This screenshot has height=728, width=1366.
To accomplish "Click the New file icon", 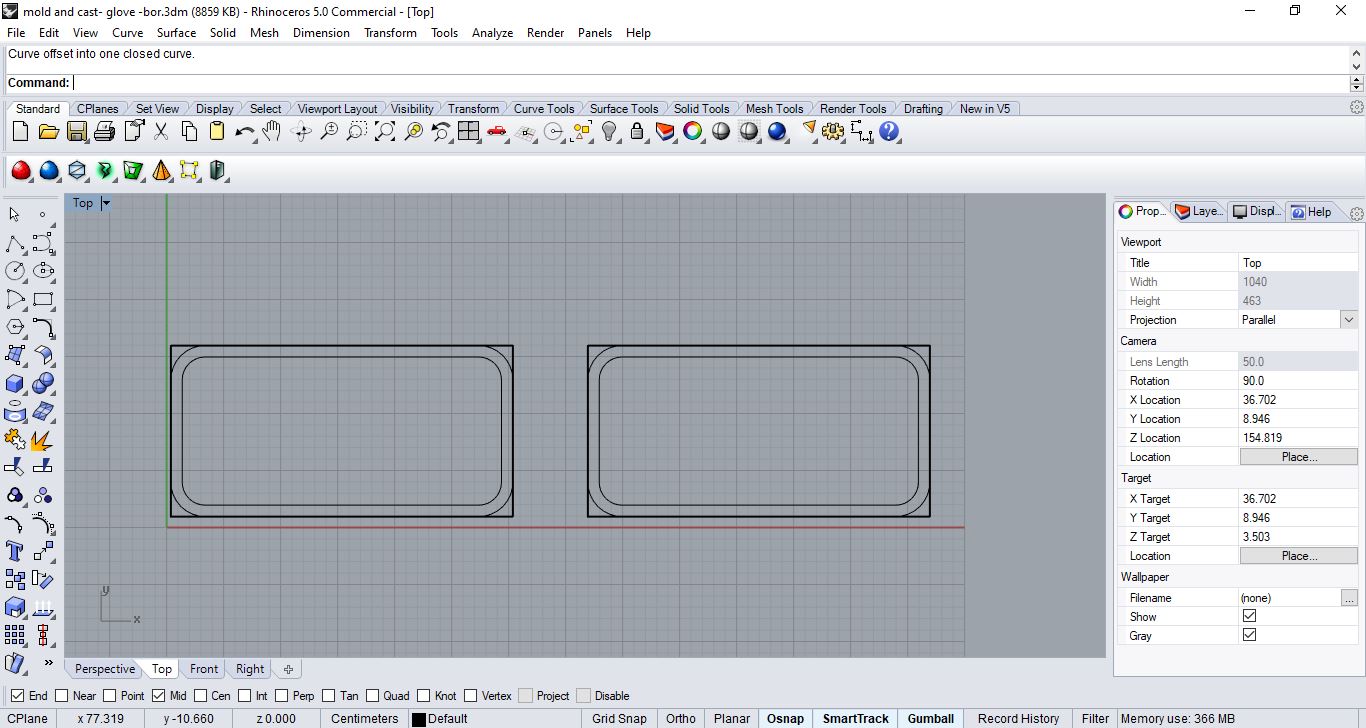I will pyautogui.click(x=20, y=131).
